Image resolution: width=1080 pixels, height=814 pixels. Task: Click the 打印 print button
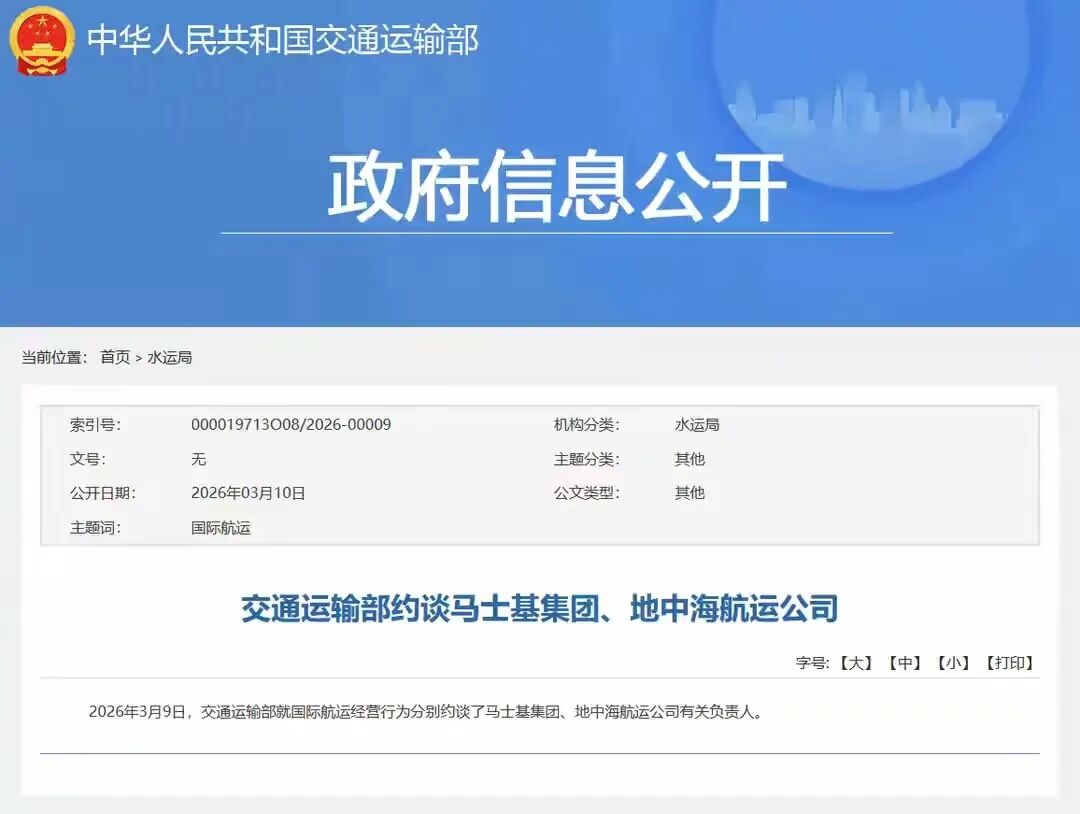click(x=1010, y=663)
